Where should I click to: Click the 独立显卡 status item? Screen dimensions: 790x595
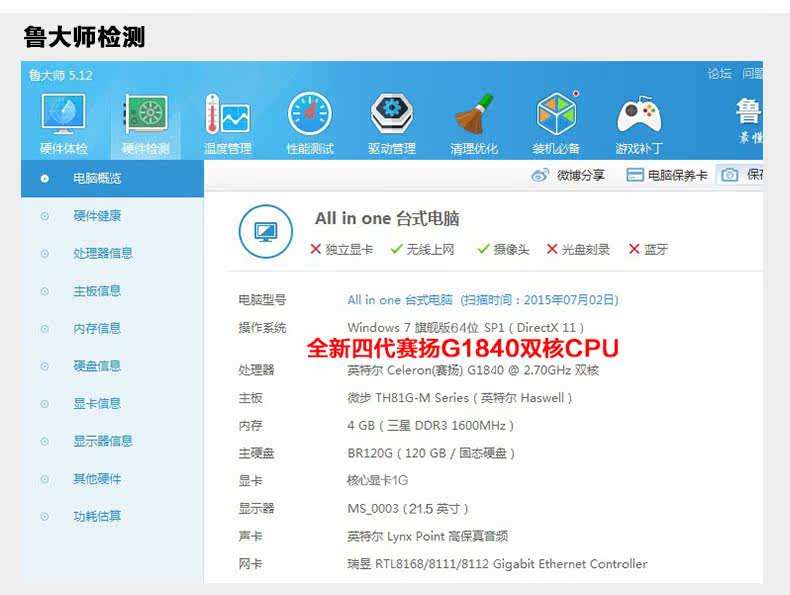tap(342, 249)
